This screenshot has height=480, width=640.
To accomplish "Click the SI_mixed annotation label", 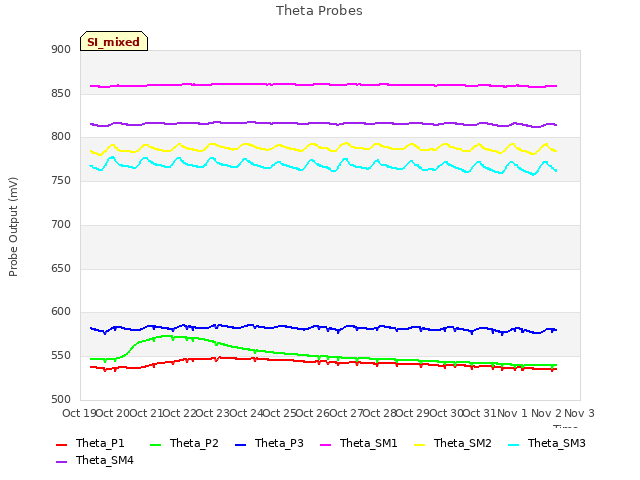I will click(x=113, y=41).
